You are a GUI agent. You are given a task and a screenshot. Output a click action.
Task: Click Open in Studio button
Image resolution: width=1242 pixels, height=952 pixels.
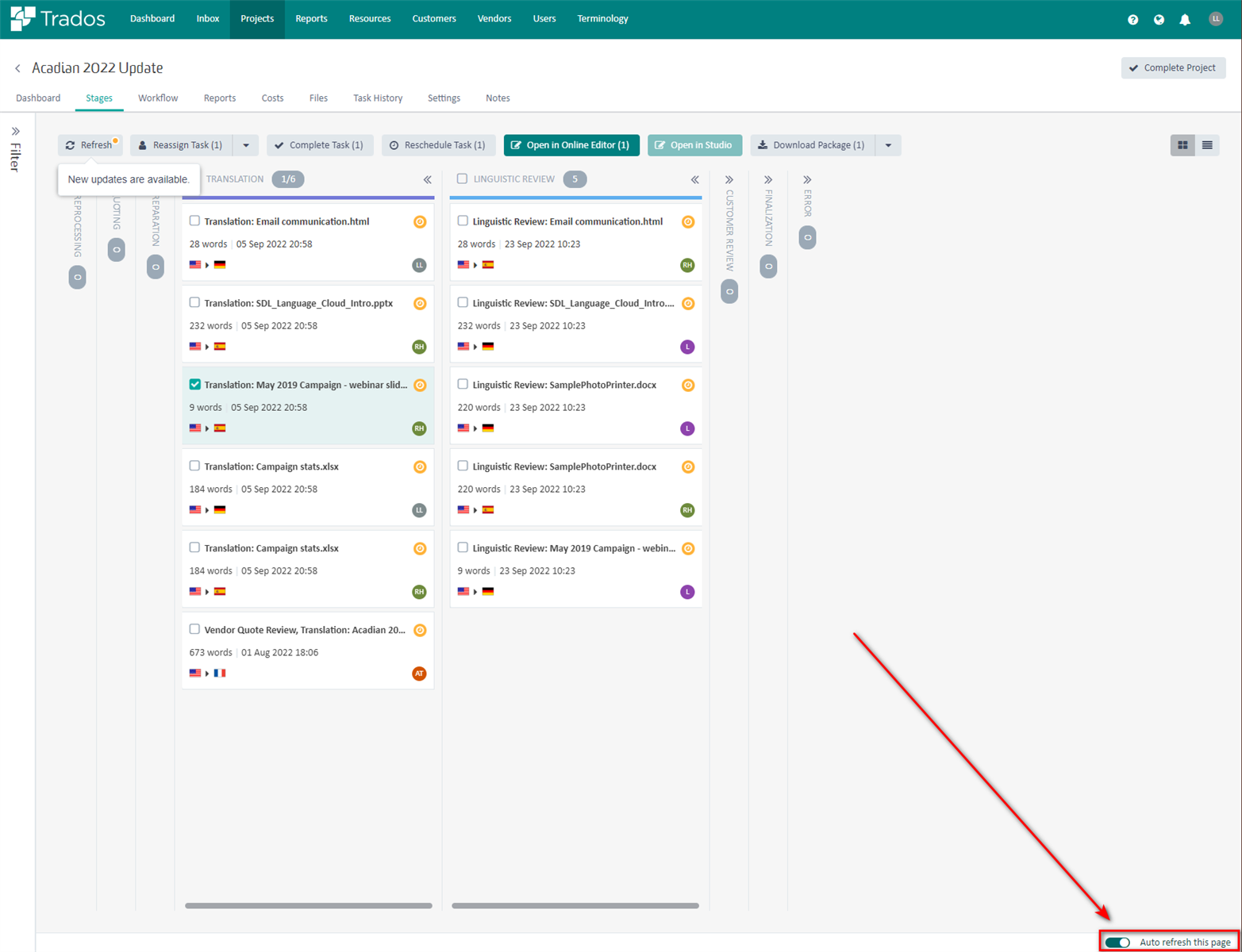pyautogui.click(x=695, y=145)
